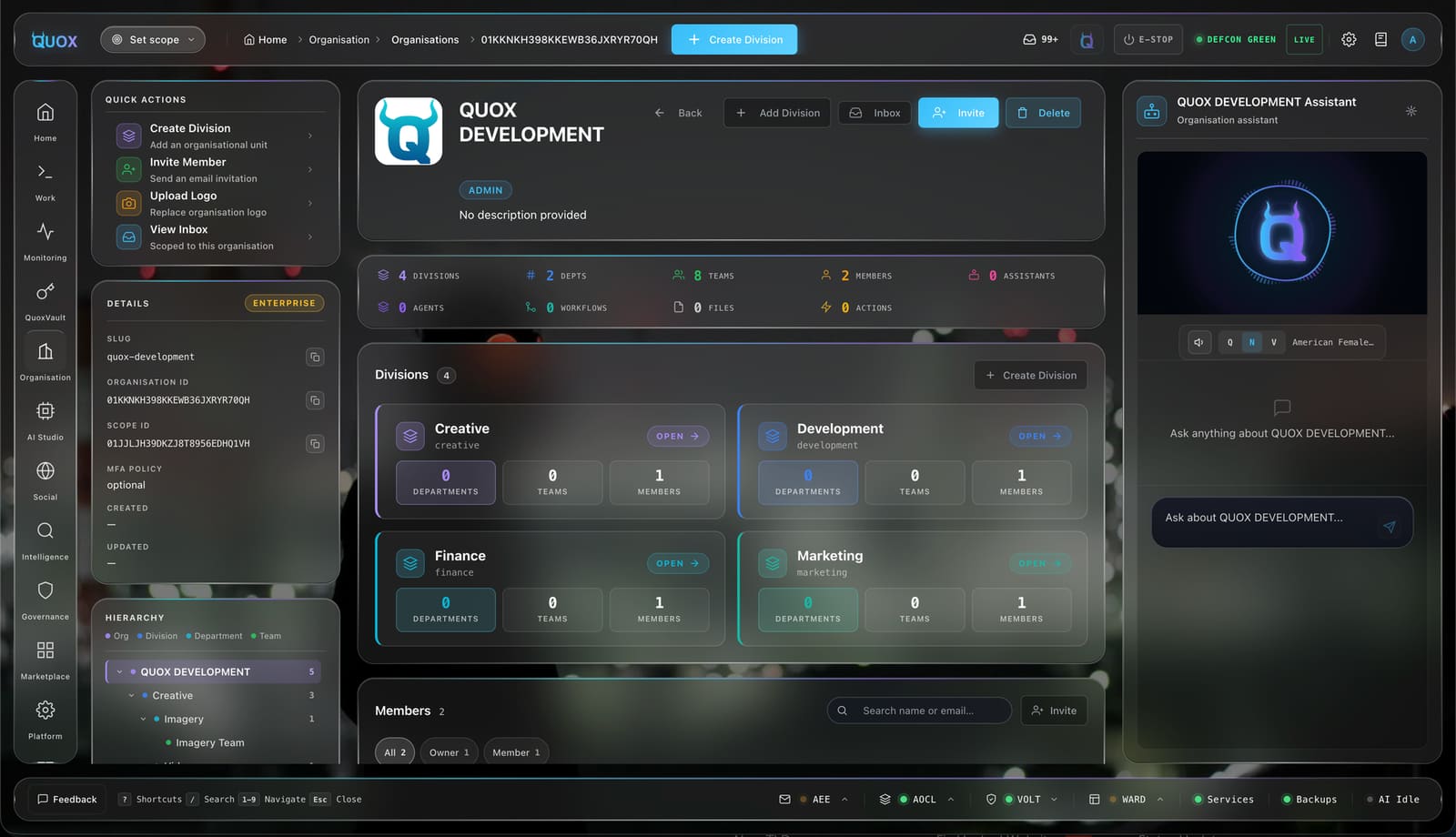This screenshot has width=1456, height=837.
Task: Copy the organisation slug value
Action: pyautogui.click(x=315, y=357)
